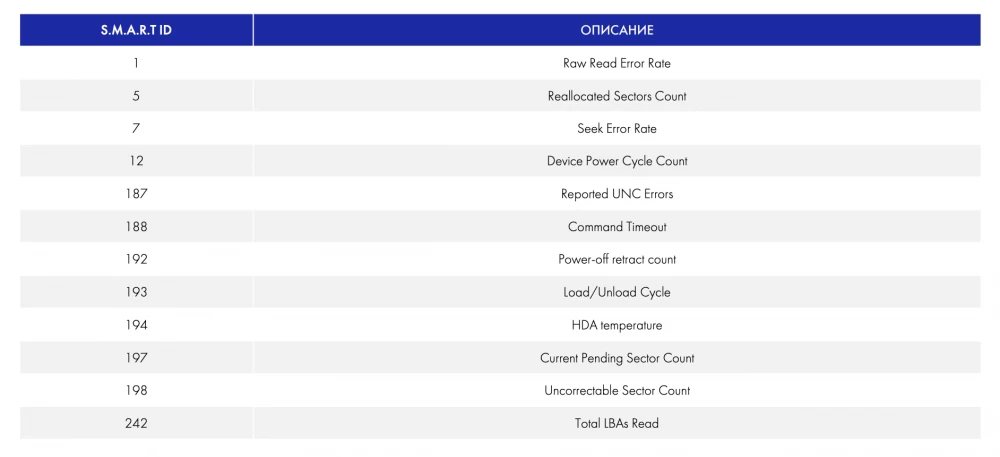Select the Raw Read Error Rate cell

[616, 63]
